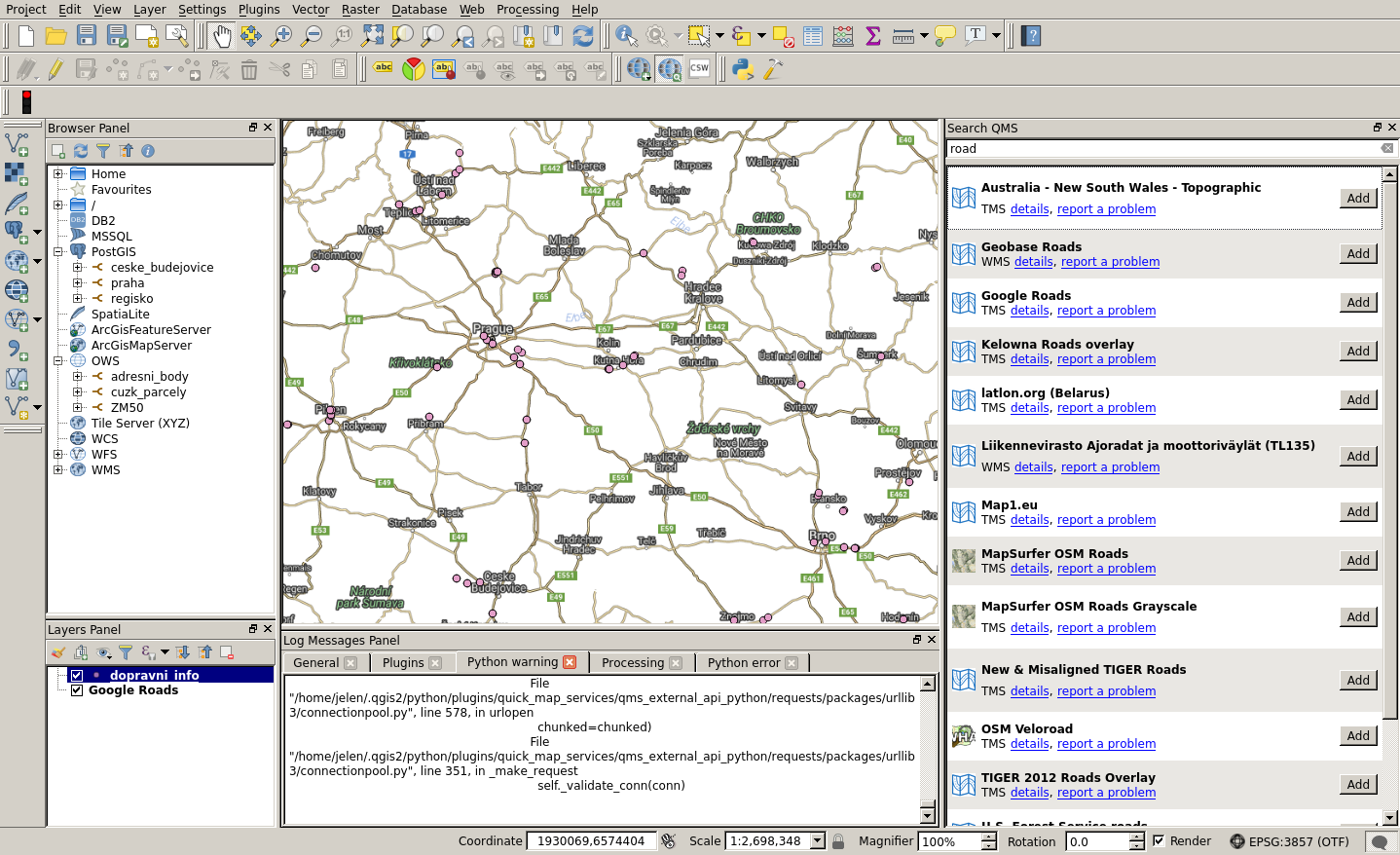Click the CSW MetaSearch icon
Image resolution: width=1400 pixels, height=855 pixels.
pyautogui.click(x=699, y=69)
